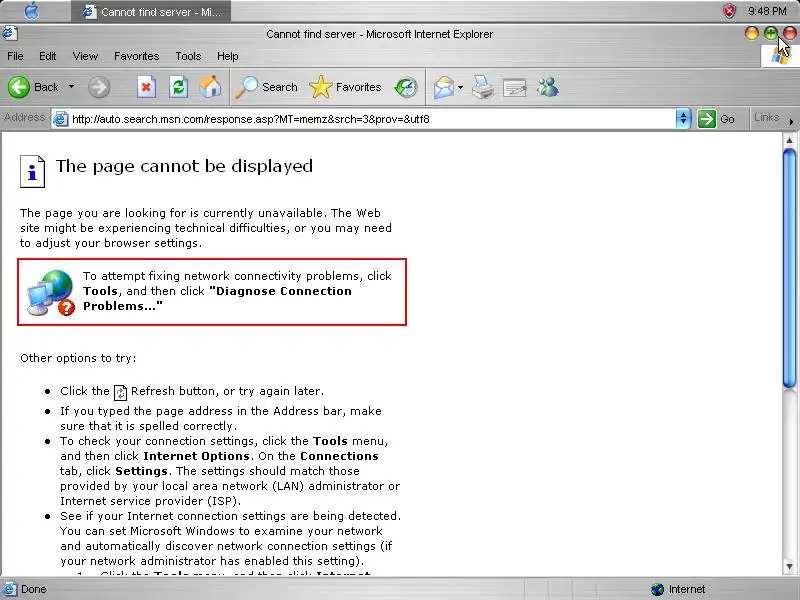Click the greyed Forward arrow button
The height and width of the screenshot is (600, 800).
(x=98, y=87)
